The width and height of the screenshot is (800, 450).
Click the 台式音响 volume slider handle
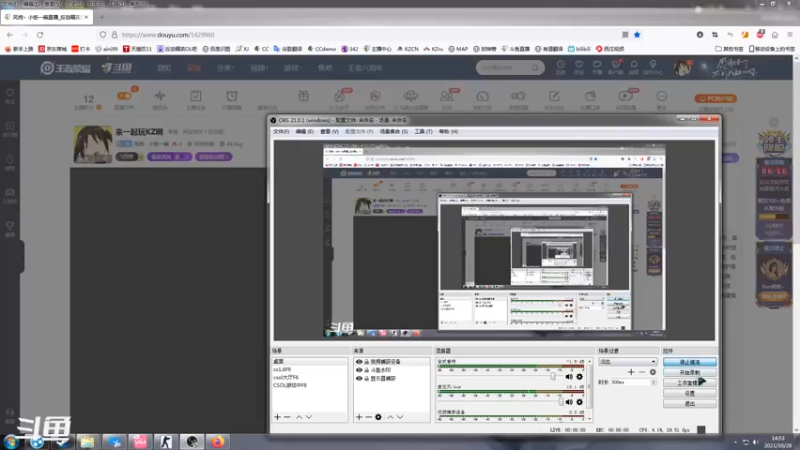coord(553,377)
